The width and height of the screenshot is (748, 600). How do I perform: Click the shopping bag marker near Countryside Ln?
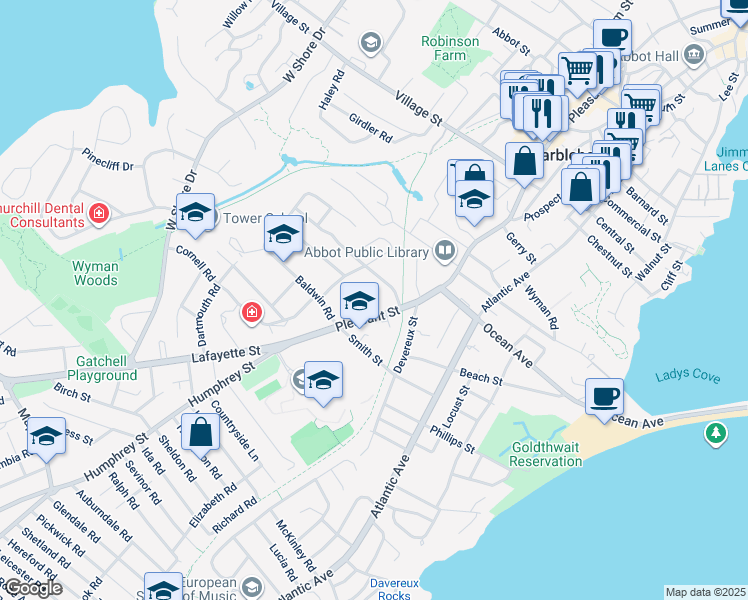[201, 432]
